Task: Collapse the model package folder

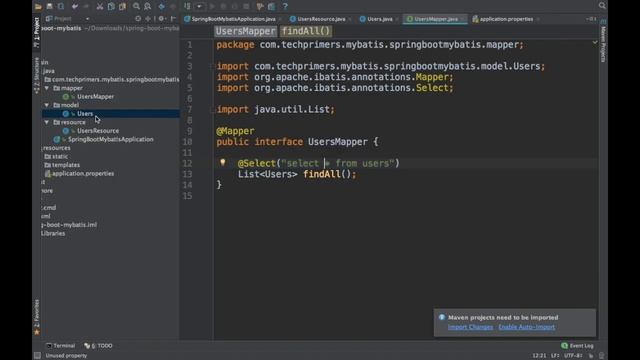Action: coord(47,105)
